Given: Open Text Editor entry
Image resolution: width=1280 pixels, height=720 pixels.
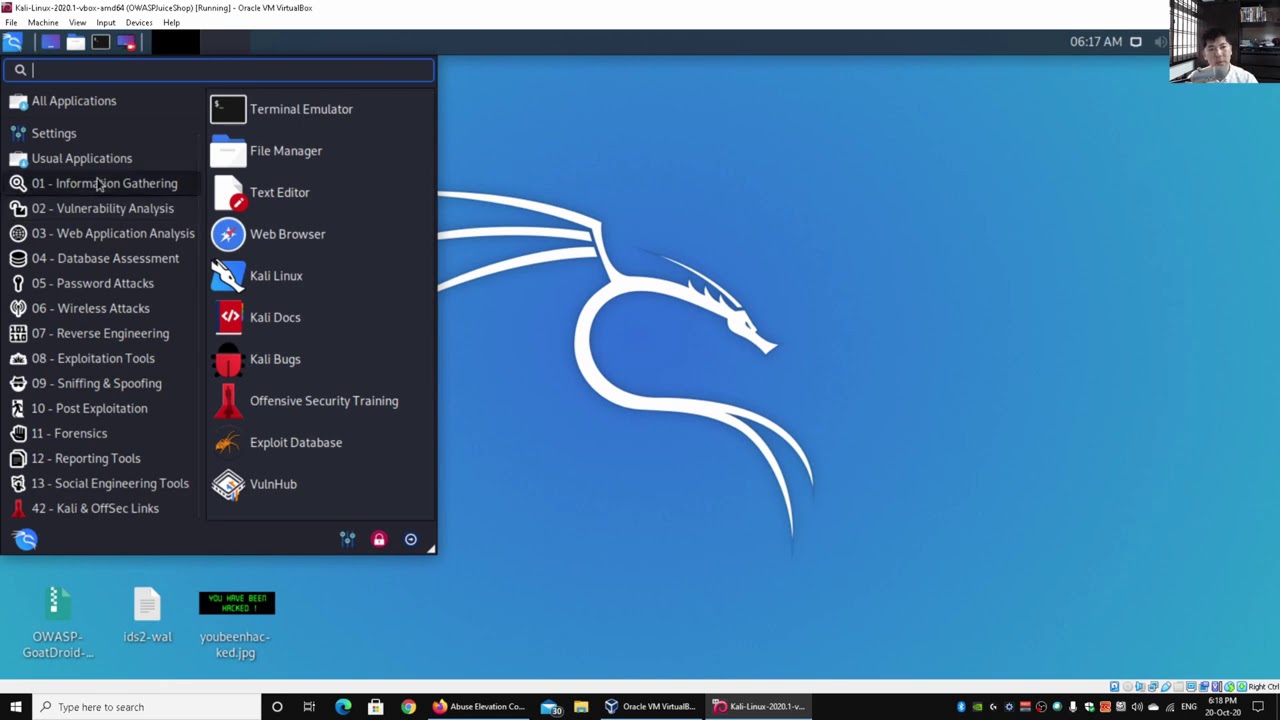Looking at the screenshot, I should pos(320,192).
